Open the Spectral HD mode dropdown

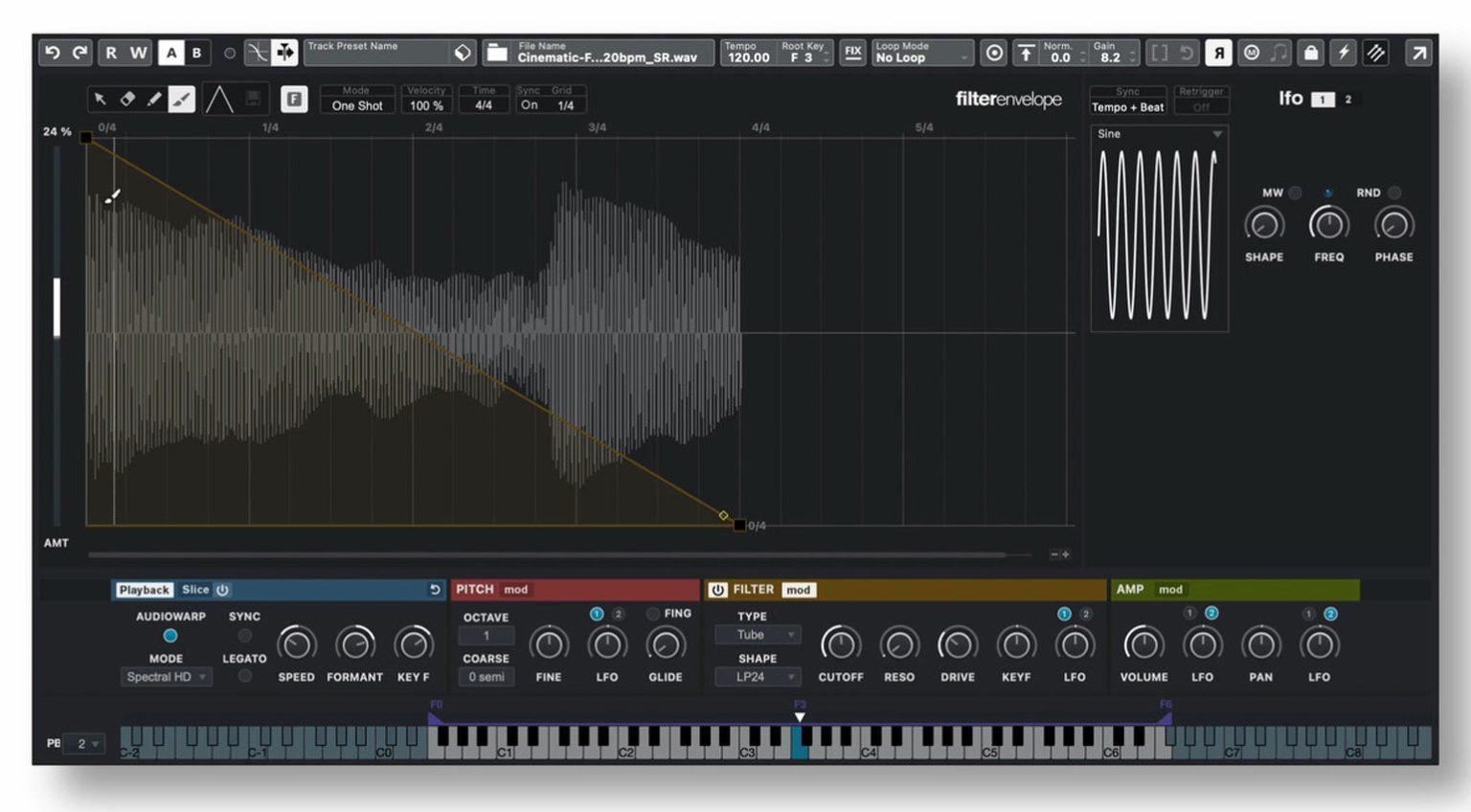tap(166, 677)
